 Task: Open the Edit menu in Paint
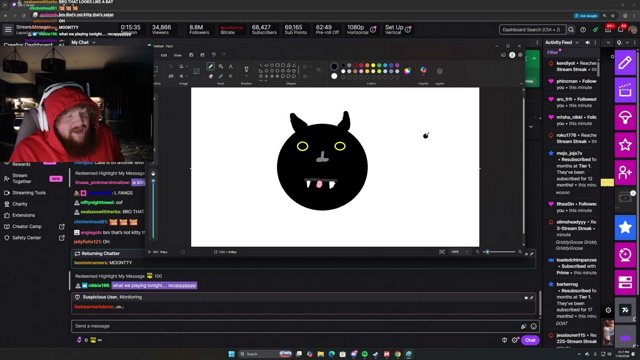[164, 55]
